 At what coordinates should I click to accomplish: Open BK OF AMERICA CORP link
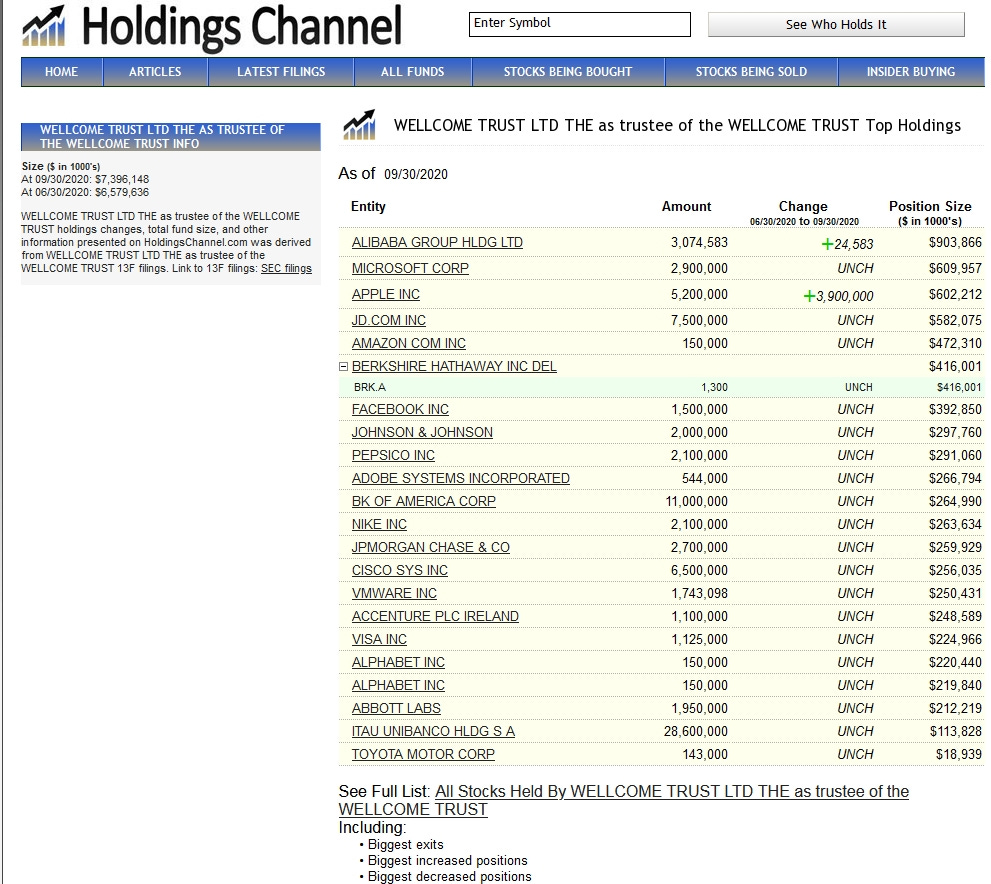(423, 502)
